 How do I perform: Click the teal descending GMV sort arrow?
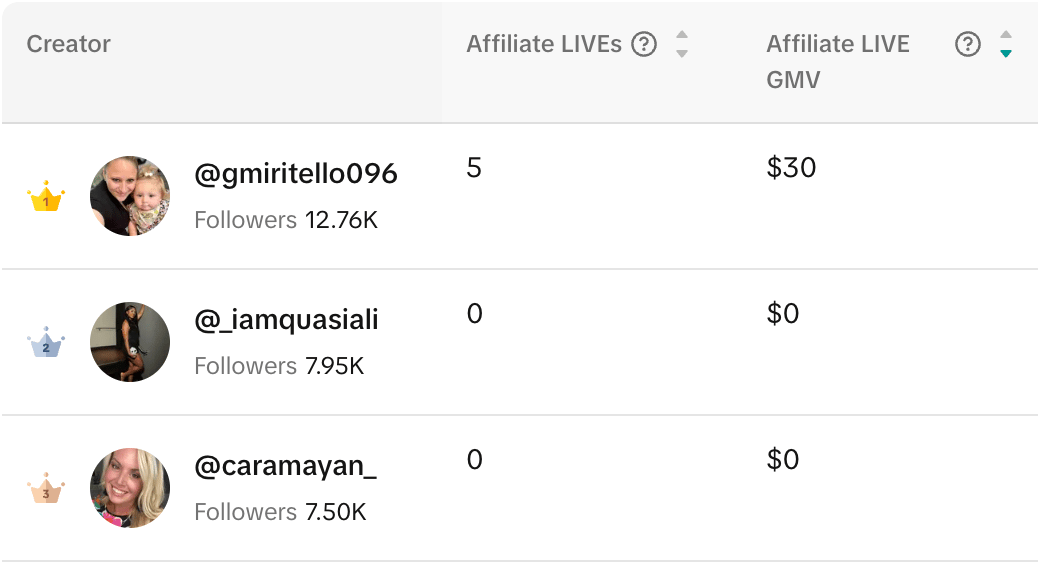tap(1006, 54)
